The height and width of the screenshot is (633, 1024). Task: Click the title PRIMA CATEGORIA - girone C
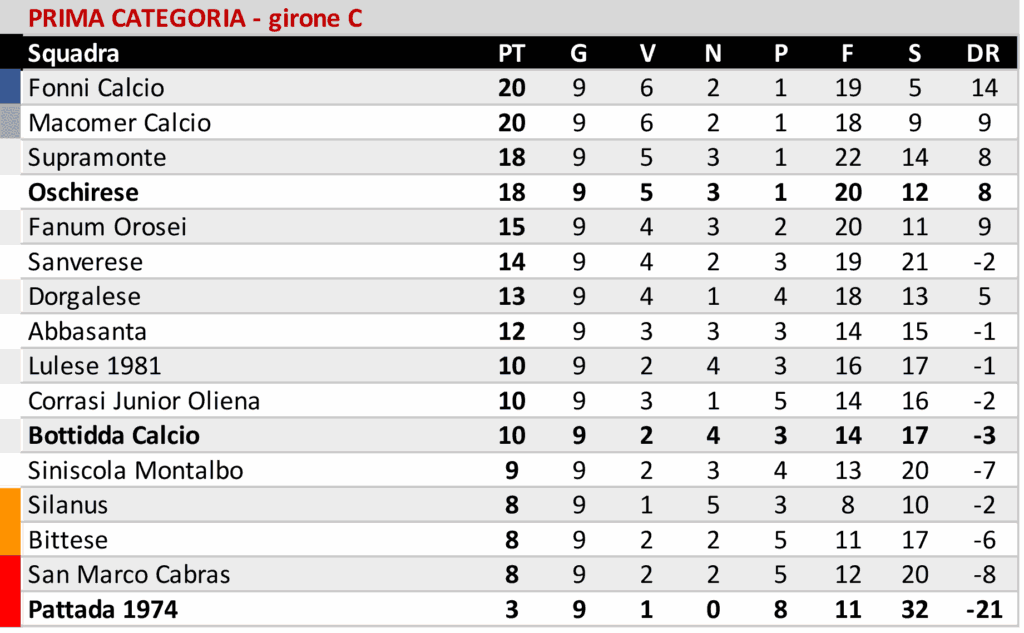(195, 19)
